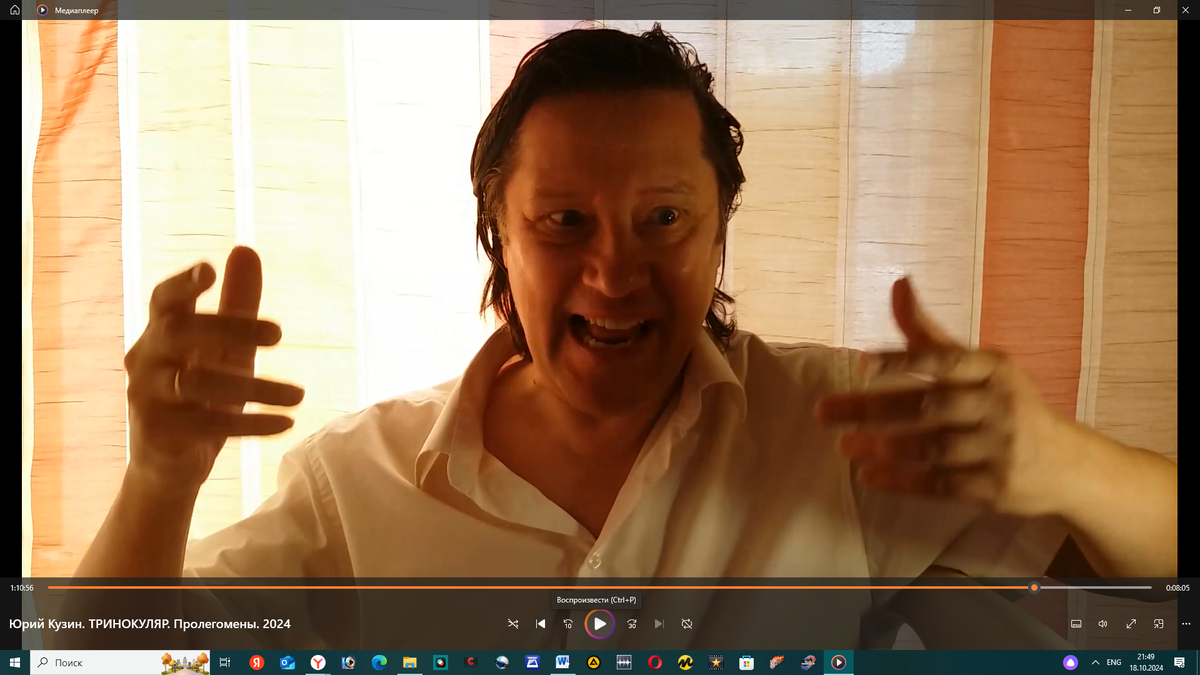The height and width of the screenshot is (675, 1200).
Task: Open film star video app taskbar icon
Action: pos(716,662)
